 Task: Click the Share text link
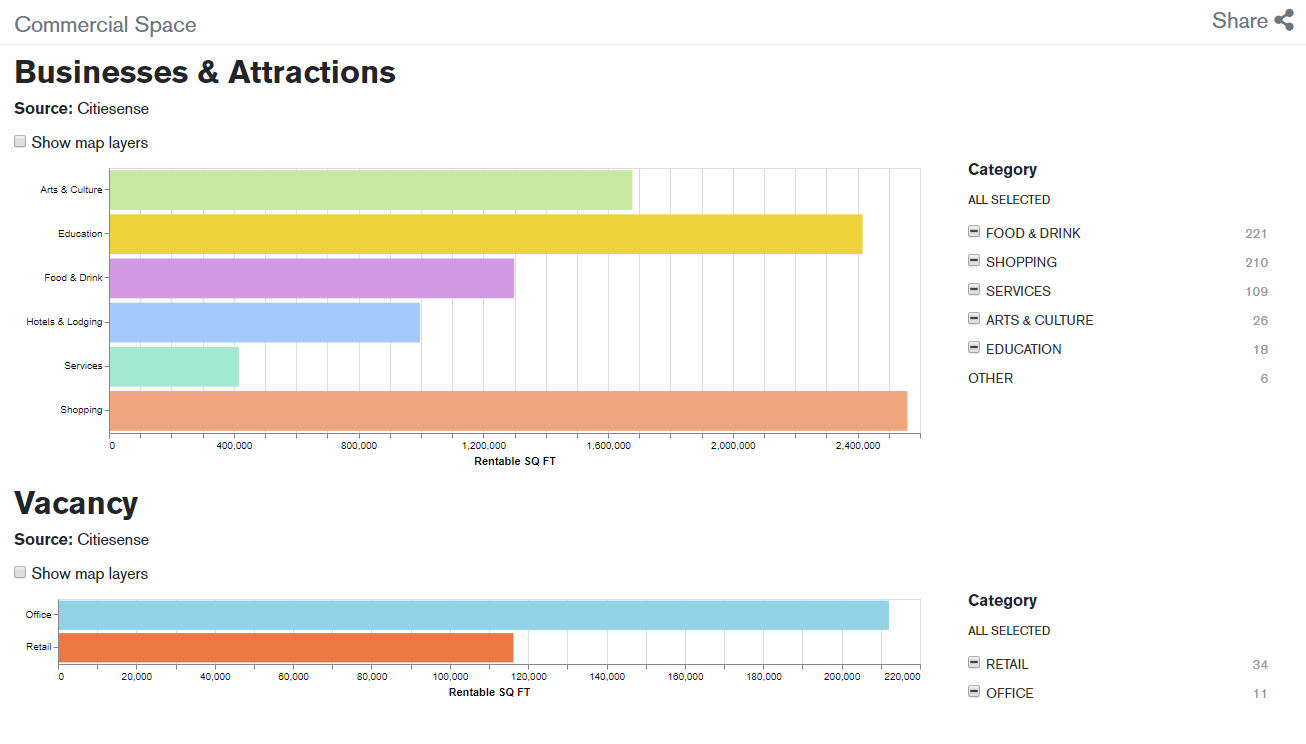click(1239, 21)
